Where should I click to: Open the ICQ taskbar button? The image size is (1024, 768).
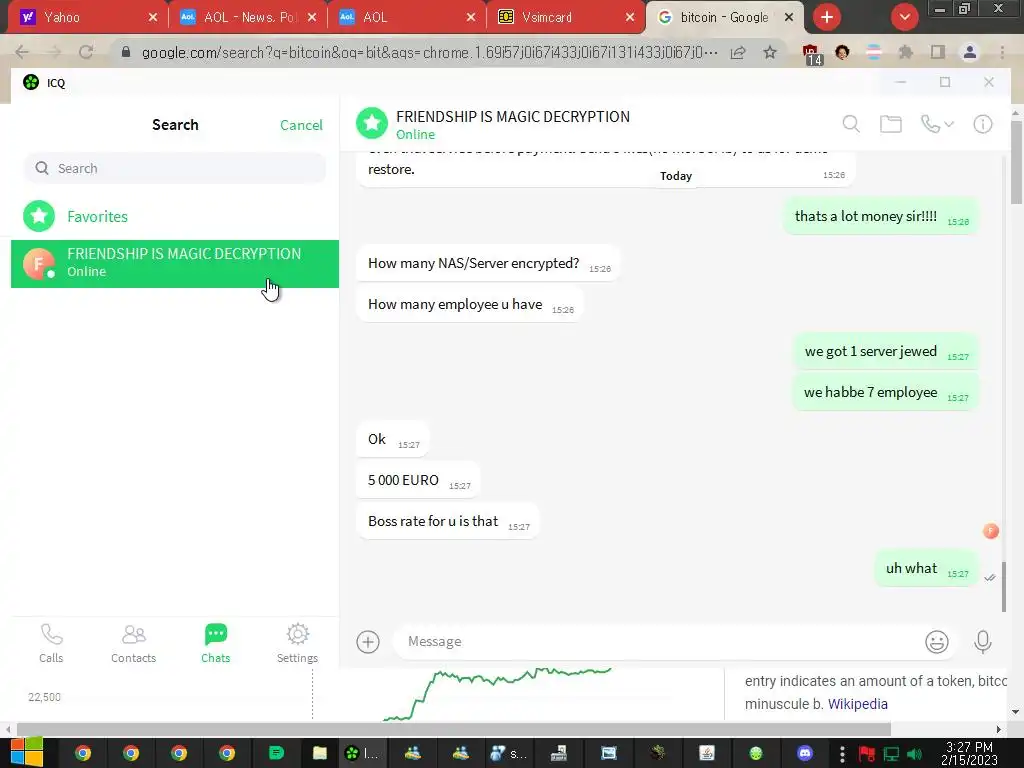361,753
